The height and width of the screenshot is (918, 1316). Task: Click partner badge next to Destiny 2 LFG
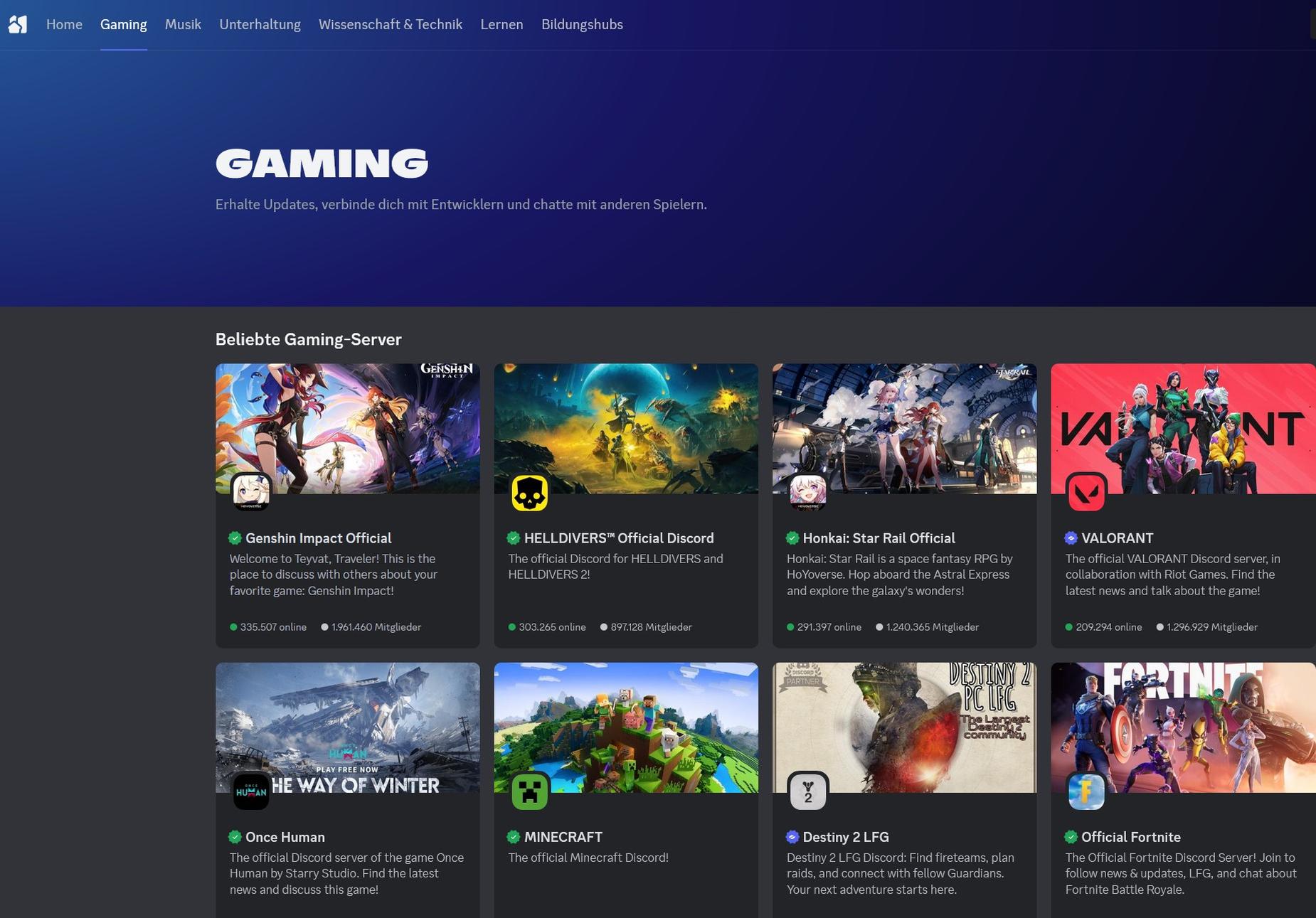(792, 837)
